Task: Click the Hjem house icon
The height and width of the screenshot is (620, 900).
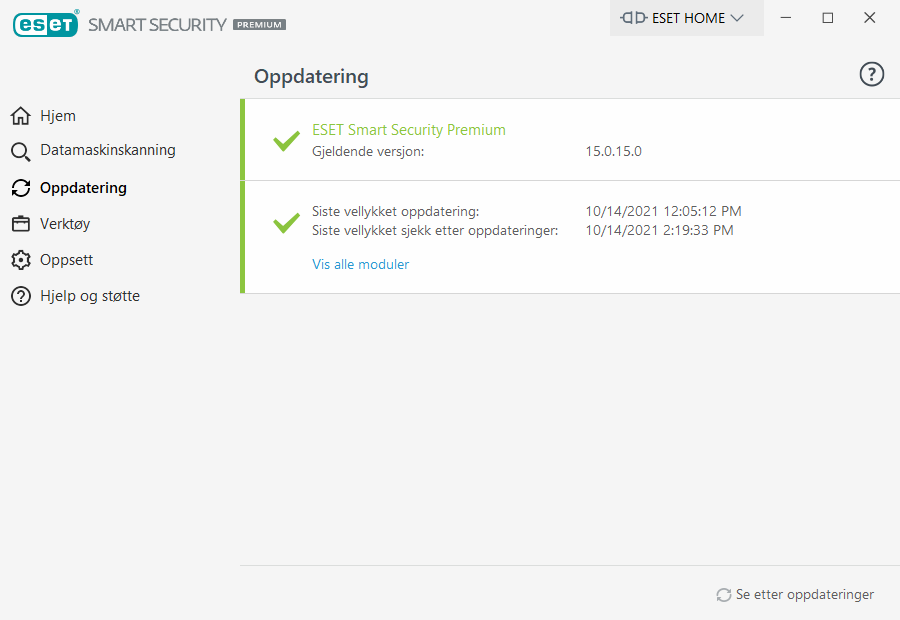Action: pos(21,116)
